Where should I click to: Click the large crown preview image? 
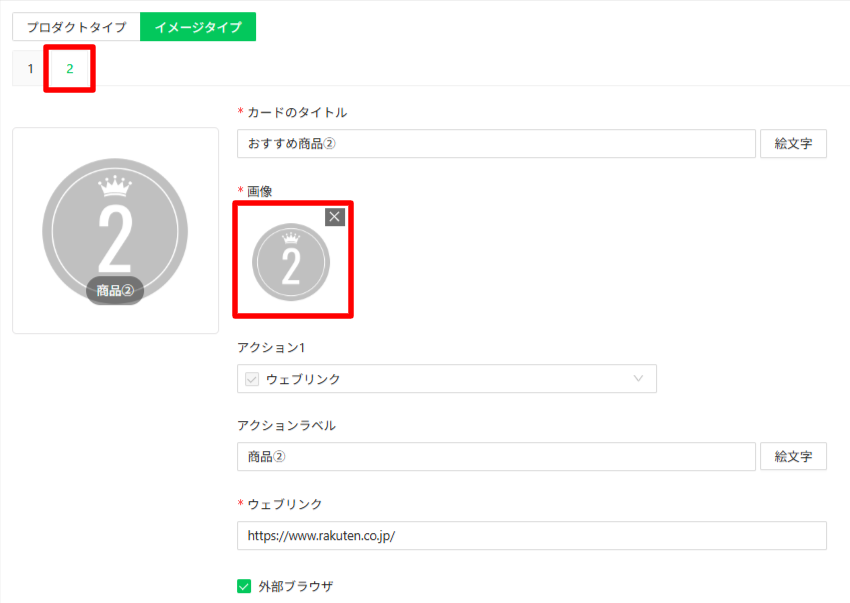[115, 225]
